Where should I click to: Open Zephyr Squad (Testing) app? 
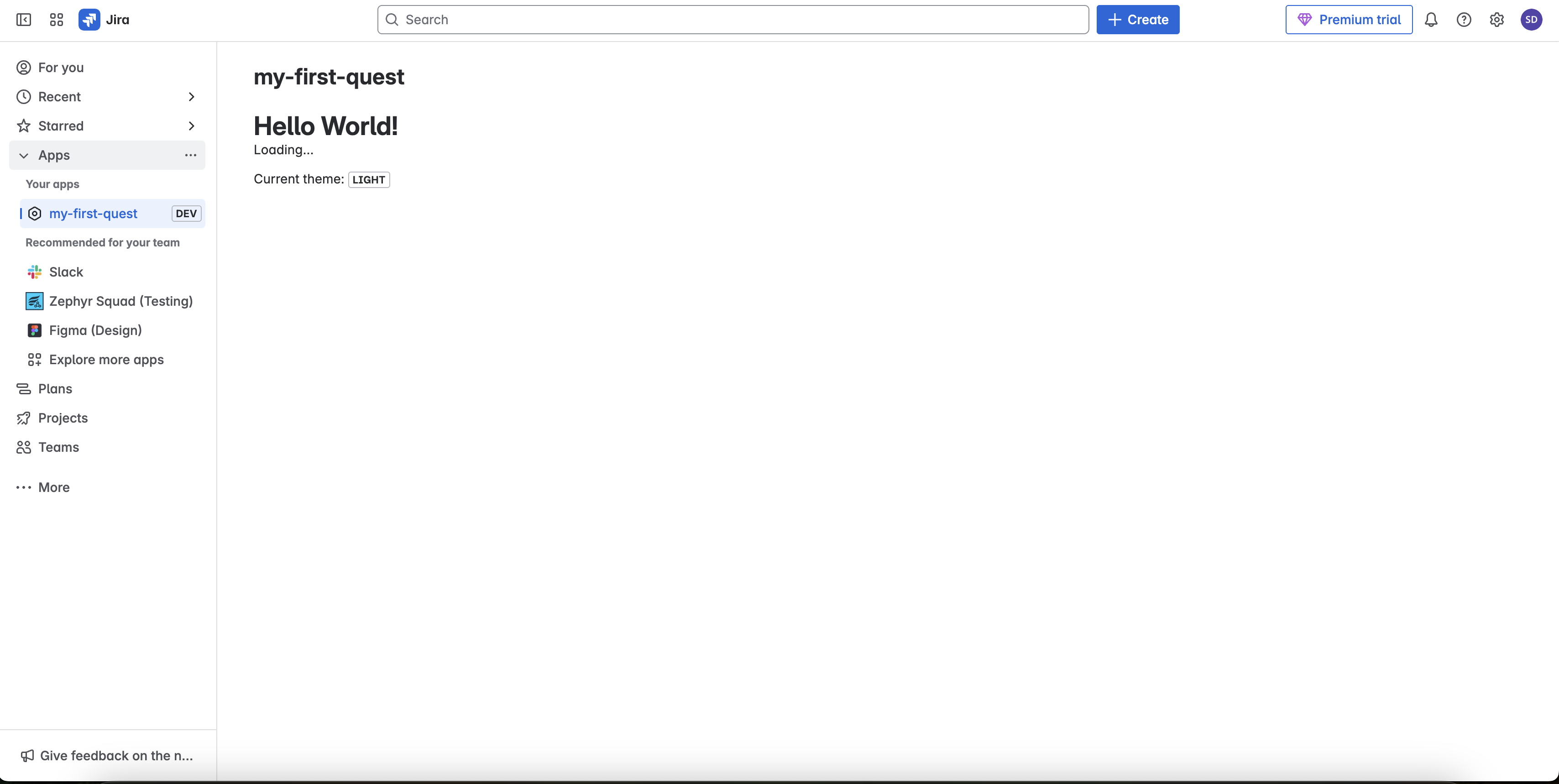pyautogui.click(x=120, y=301)
